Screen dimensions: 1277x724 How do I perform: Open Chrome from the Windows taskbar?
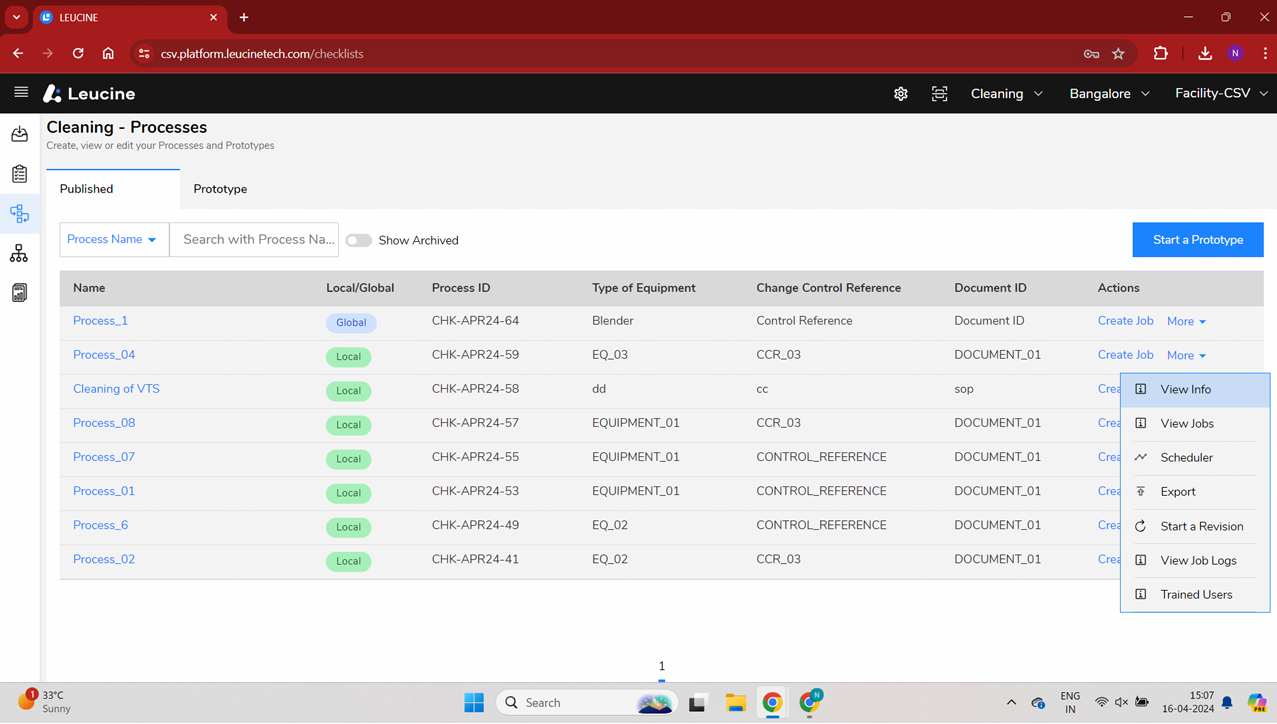[772, 702]
